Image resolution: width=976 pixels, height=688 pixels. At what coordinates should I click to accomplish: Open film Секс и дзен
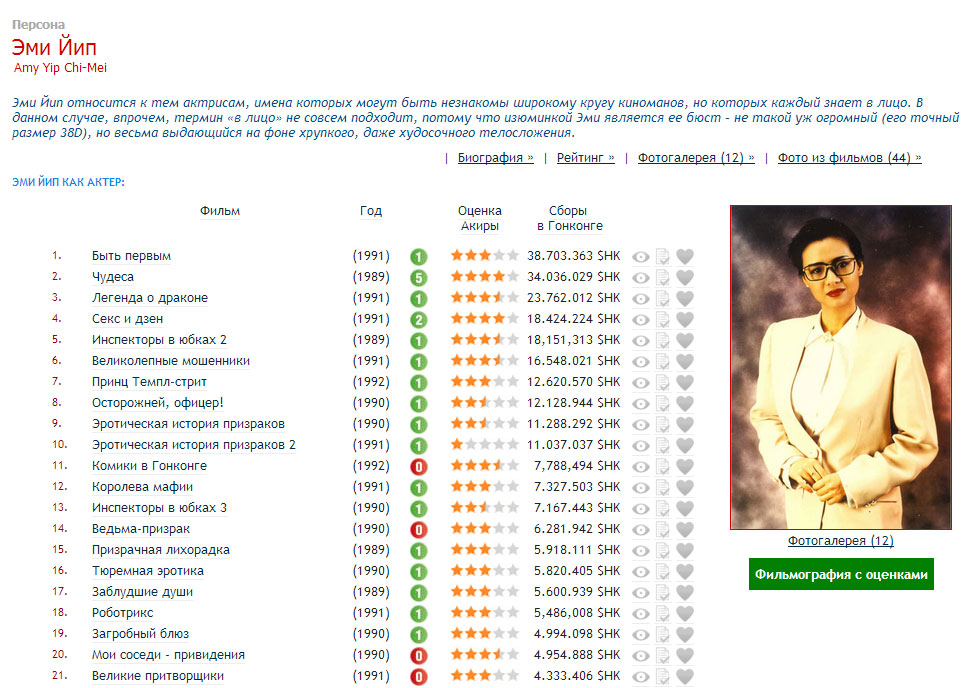127,319
